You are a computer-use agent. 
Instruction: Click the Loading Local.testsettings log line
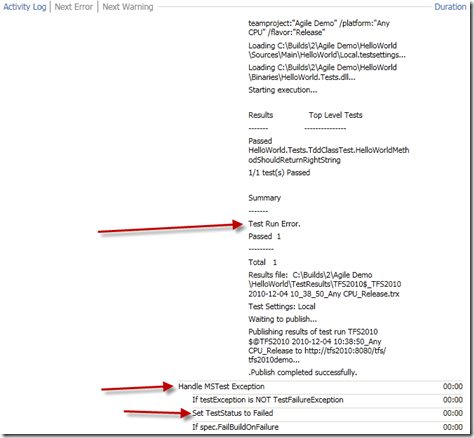327,50
